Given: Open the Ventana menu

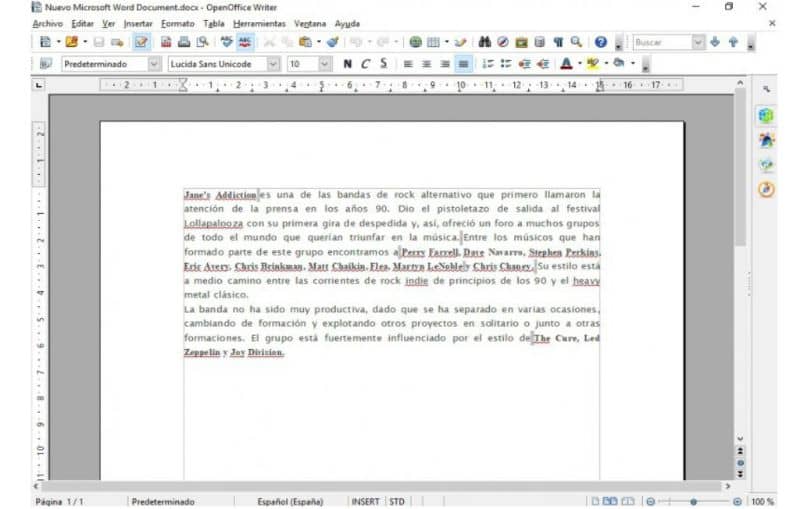Looking at the screenshot, I should click(310, 23).
